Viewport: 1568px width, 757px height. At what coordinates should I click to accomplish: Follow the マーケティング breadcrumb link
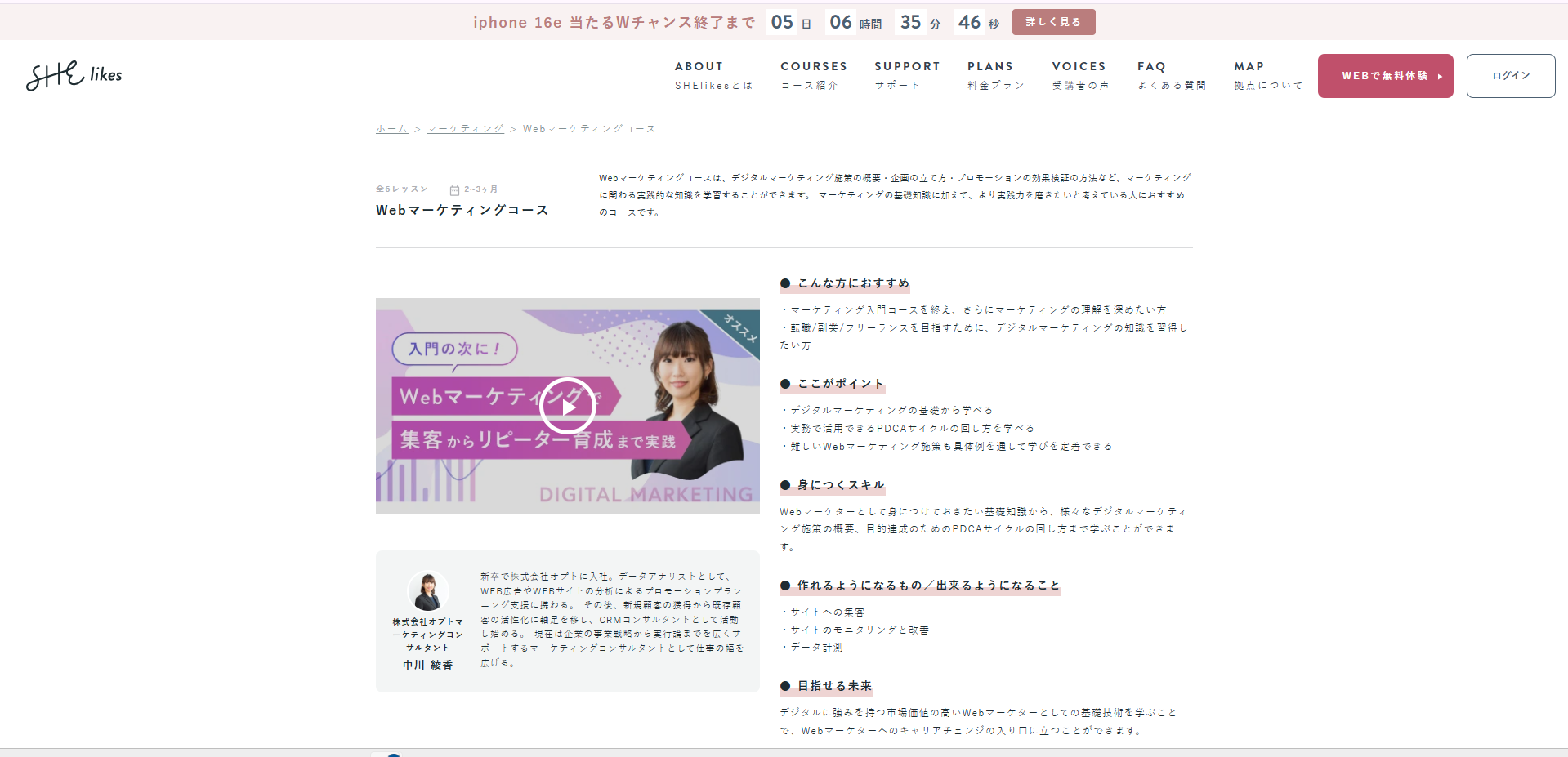465,129
